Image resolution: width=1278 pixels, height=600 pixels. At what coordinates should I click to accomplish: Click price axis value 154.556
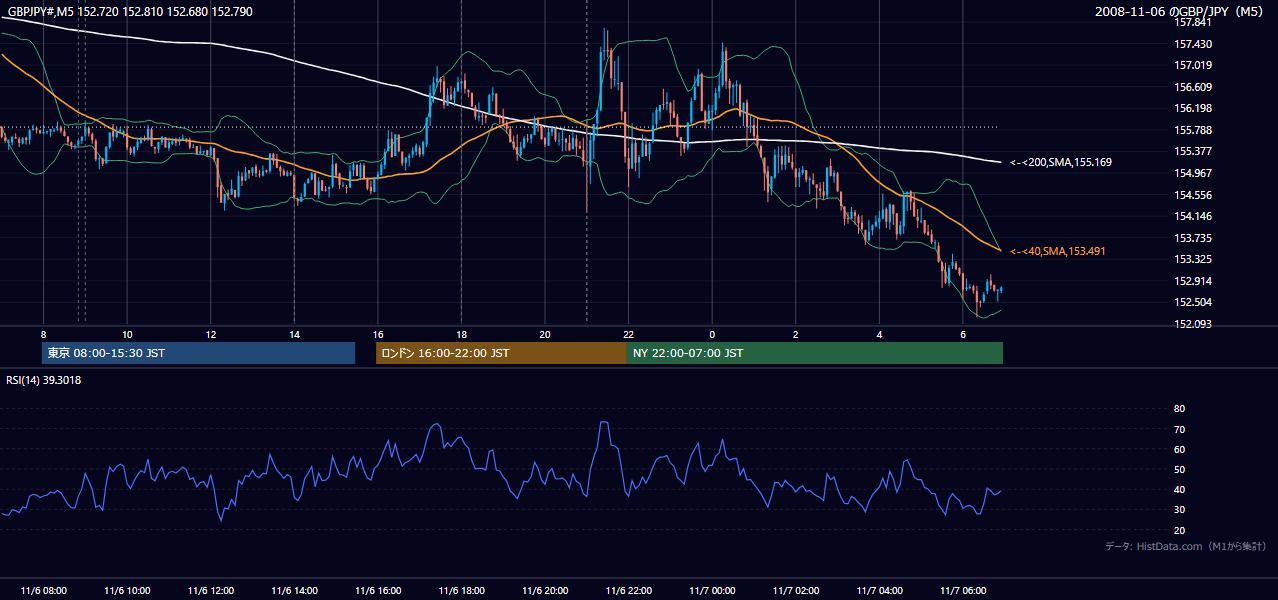[x=1193, y=195]
